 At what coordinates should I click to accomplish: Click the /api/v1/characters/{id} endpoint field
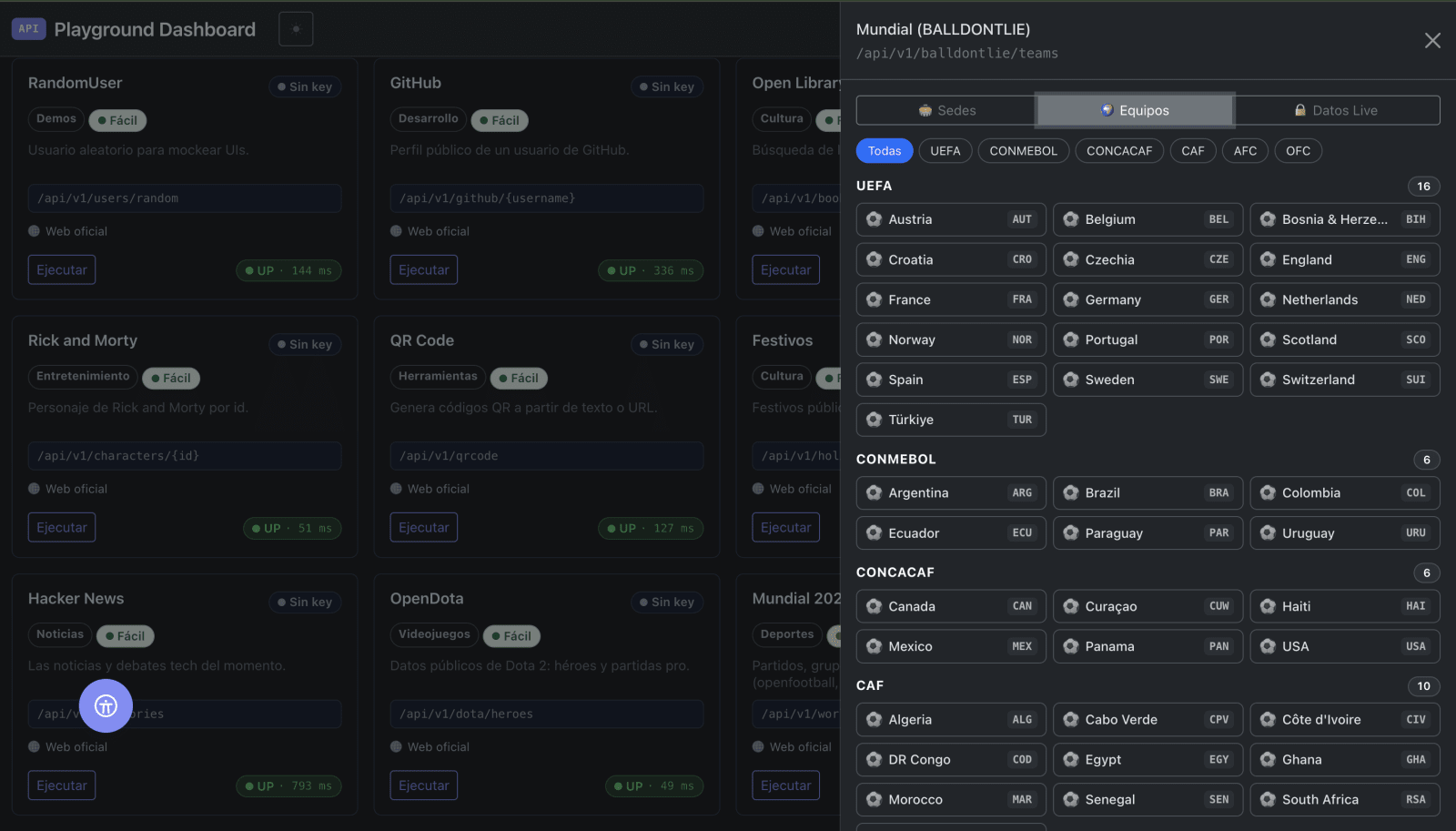point(185,456)
